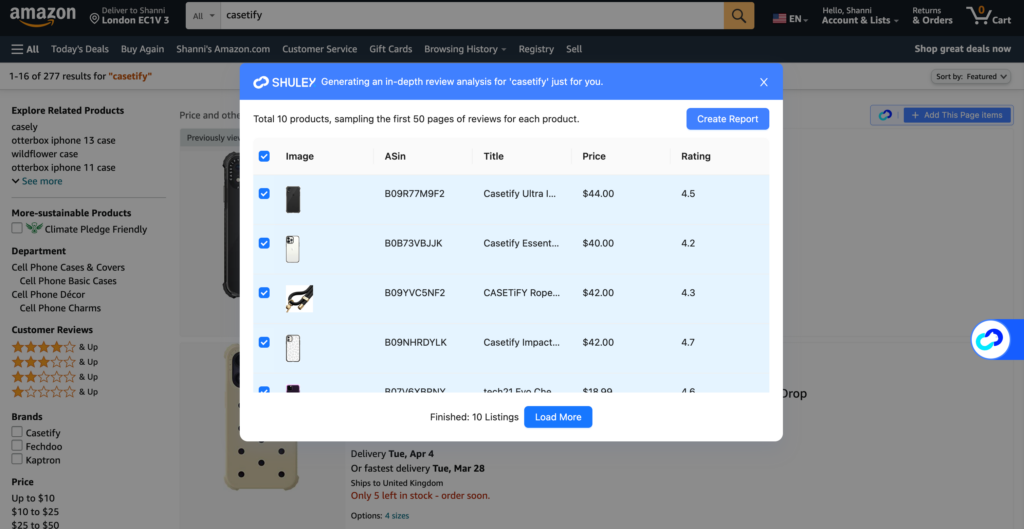The width and height of the screenshot is (1024, 529).
Task: Click the 4.7 rating cell
Action: click(x=688, y=342)
